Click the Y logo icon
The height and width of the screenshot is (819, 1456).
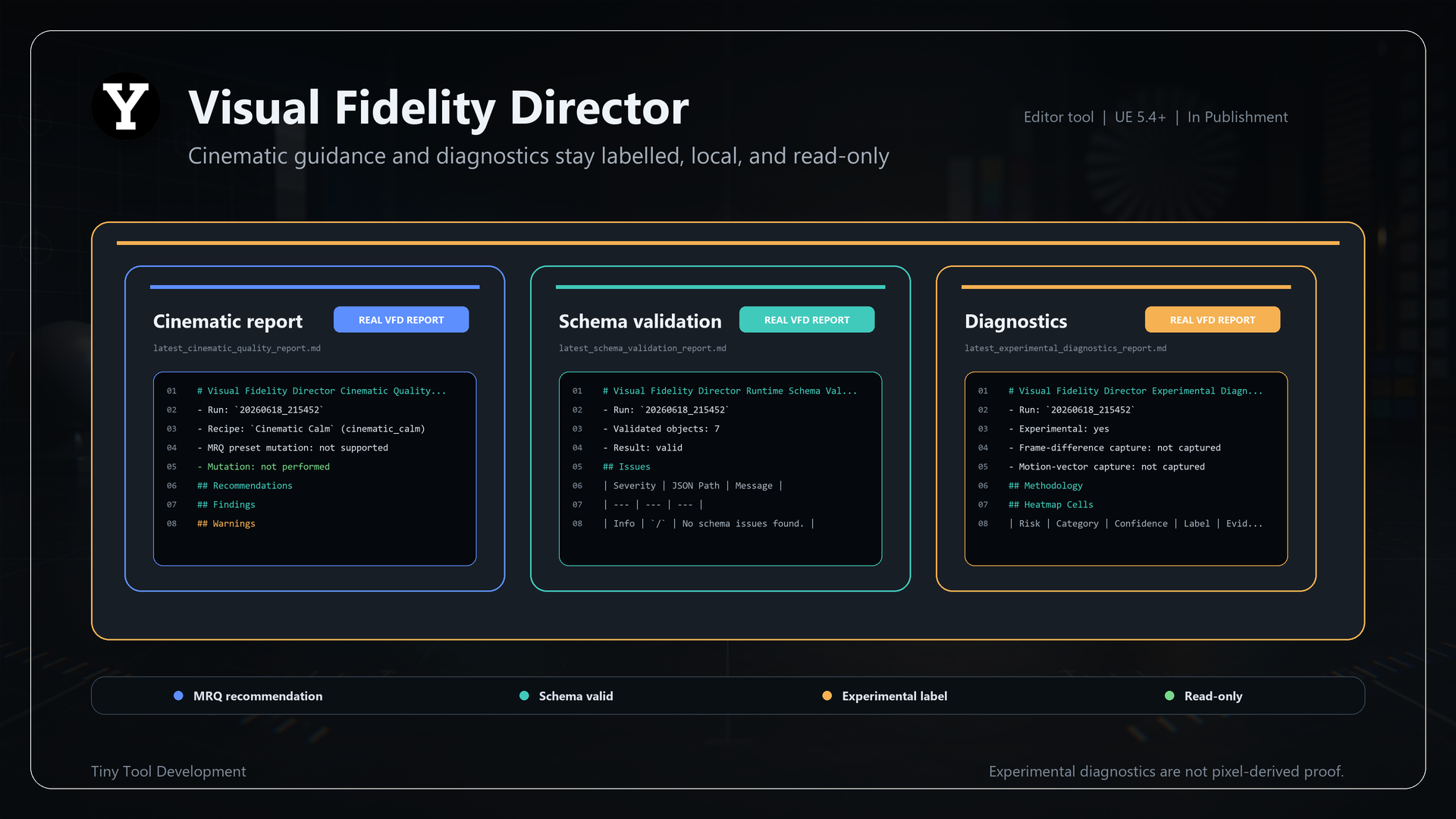click(126, 106)
